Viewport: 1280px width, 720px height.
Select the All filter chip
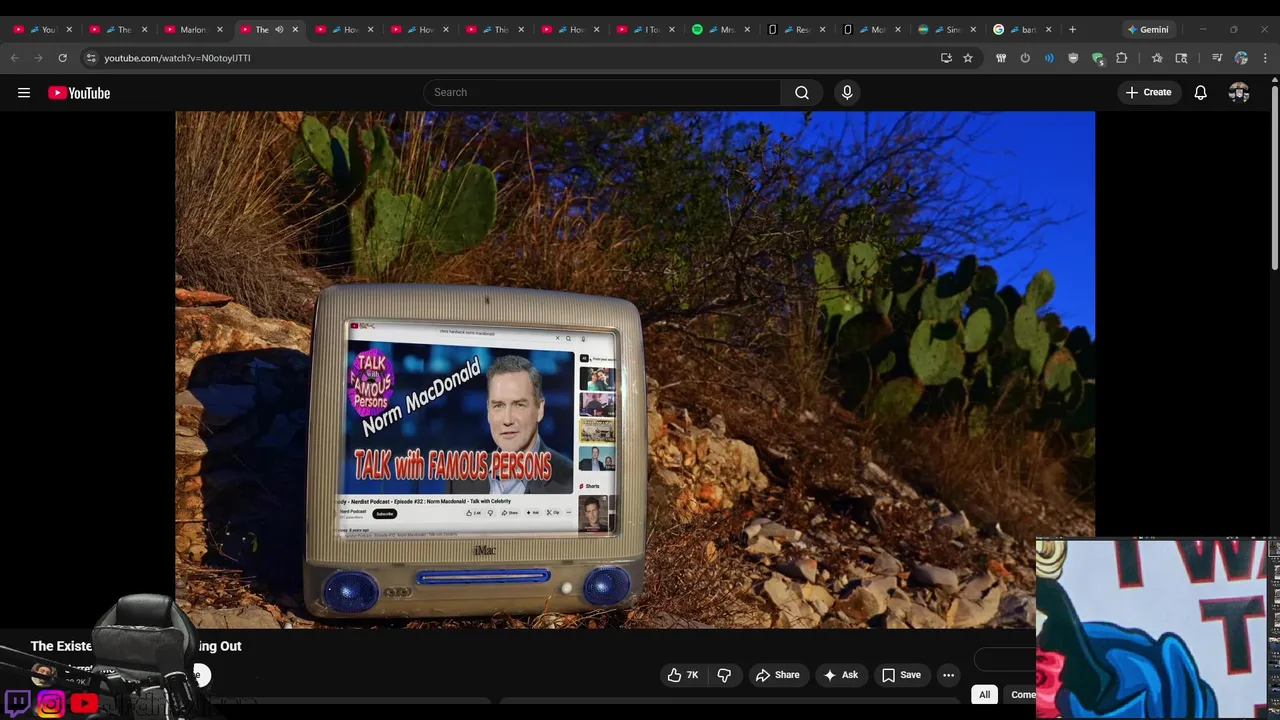pos(984,695)
